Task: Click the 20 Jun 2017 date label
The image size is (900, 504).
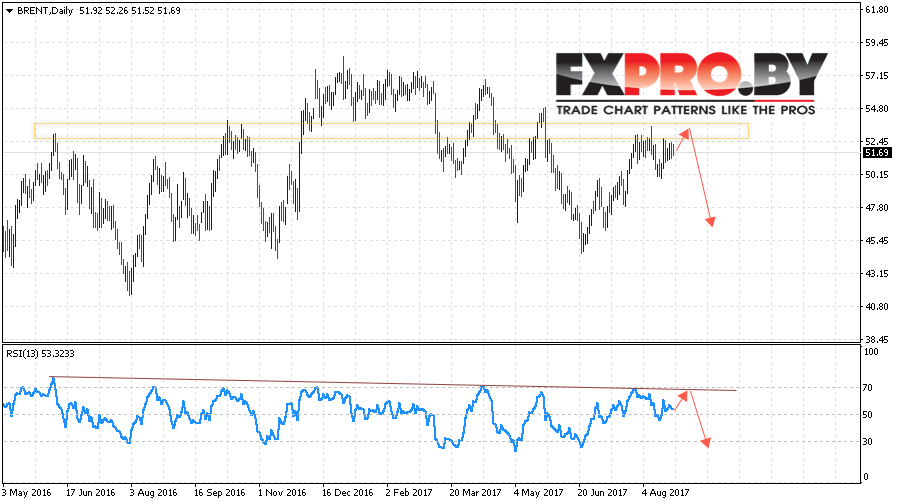Action: [602, 493]
